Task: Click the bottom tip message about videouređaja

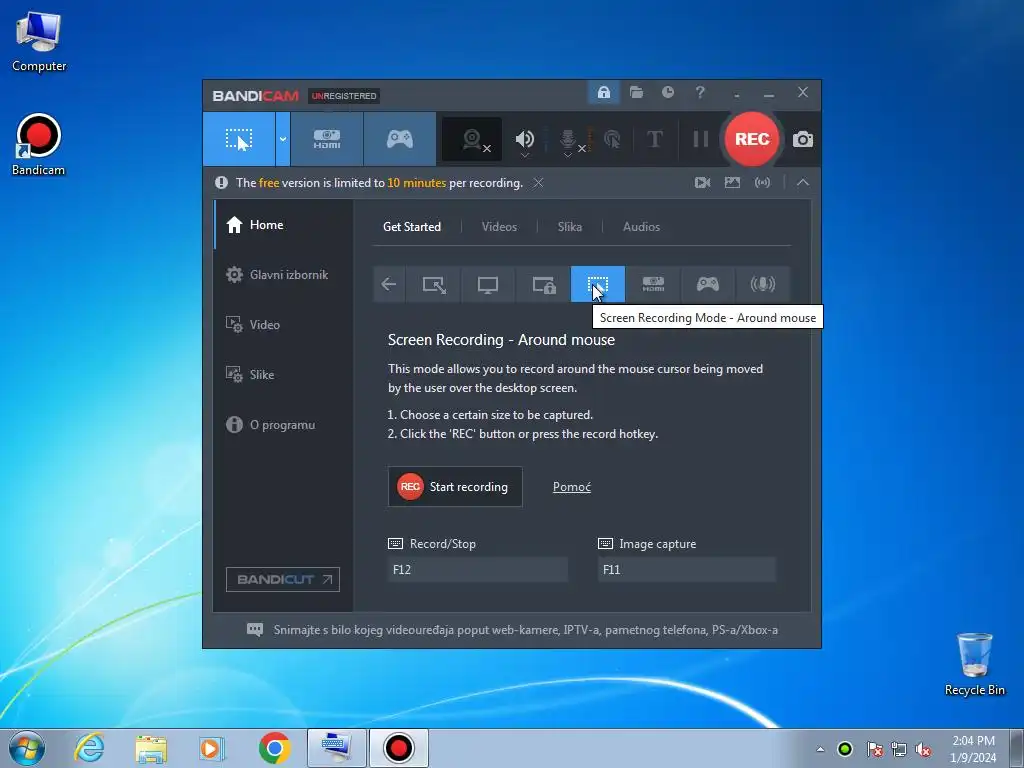Action: coord(526,630)
